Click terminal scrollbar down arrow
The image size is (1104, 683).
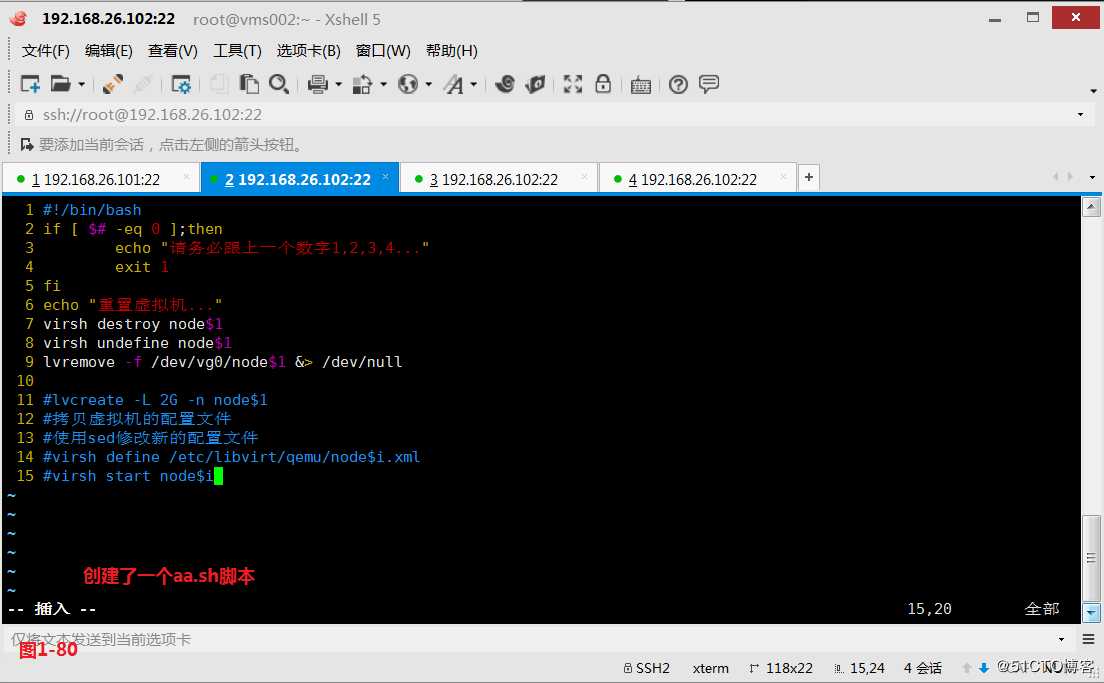point(1091,613)
